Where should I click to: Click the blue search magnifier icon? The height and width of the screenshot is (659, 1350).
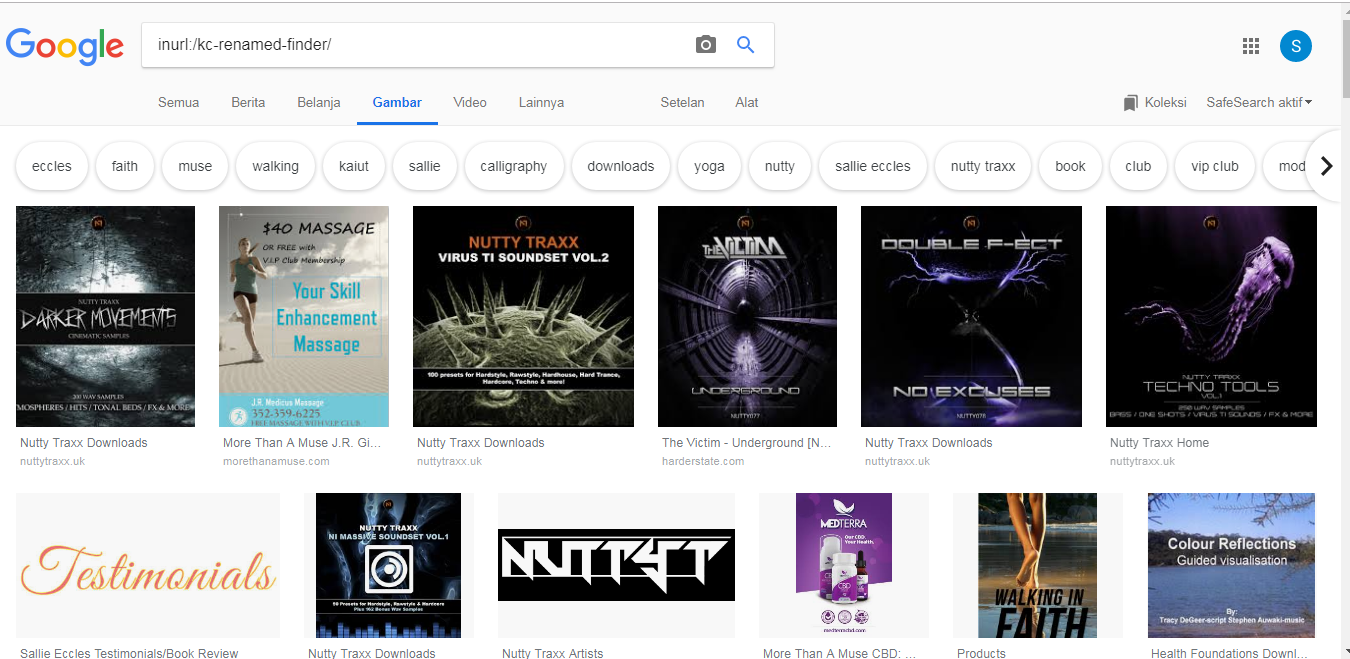(x=745, y=44)
